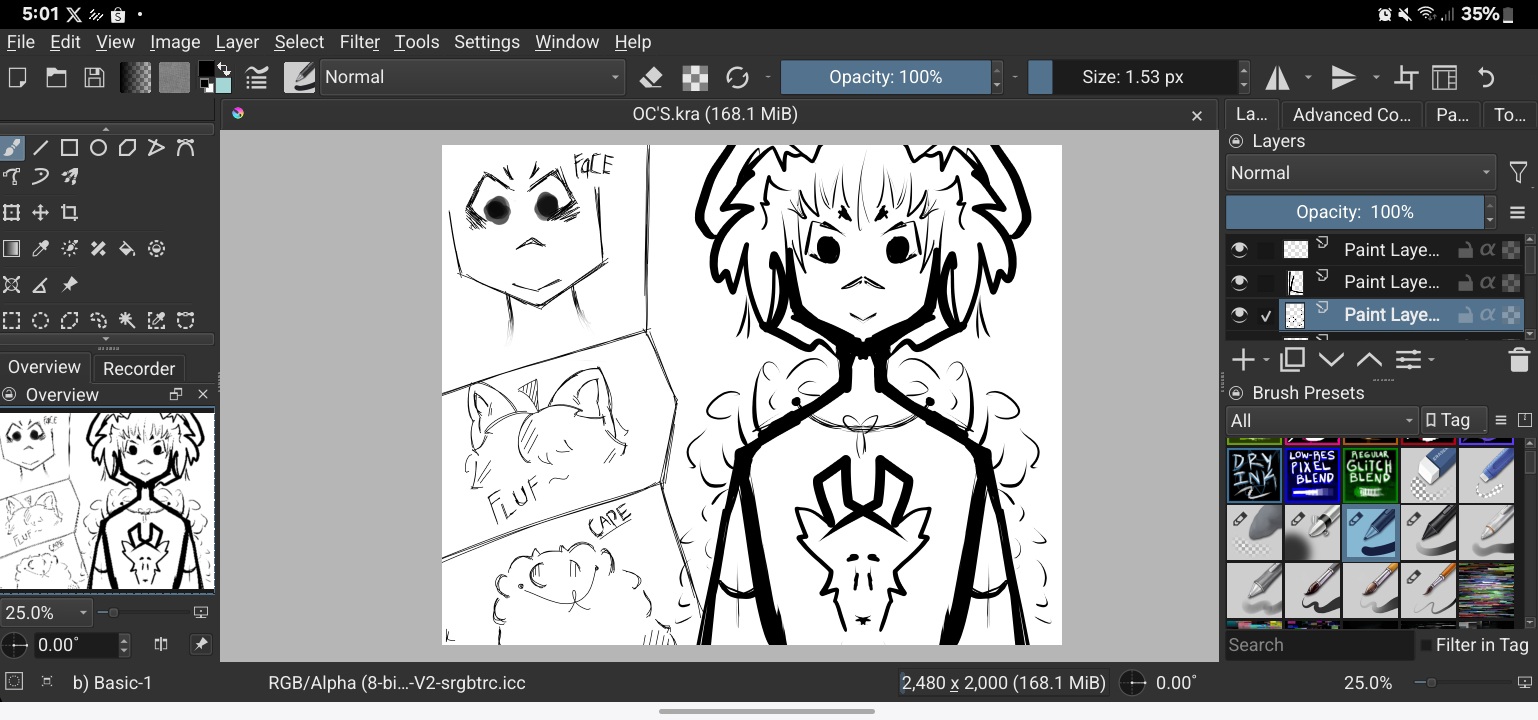Add a new layer with plus button

[x=1243, y=359]
